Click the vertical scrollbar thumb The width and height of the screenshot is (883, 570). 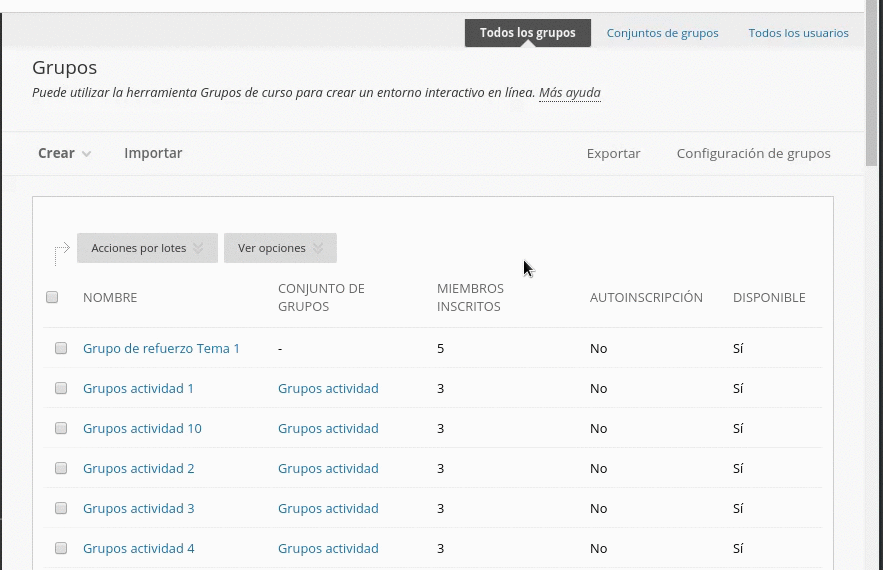coord(873,85)
